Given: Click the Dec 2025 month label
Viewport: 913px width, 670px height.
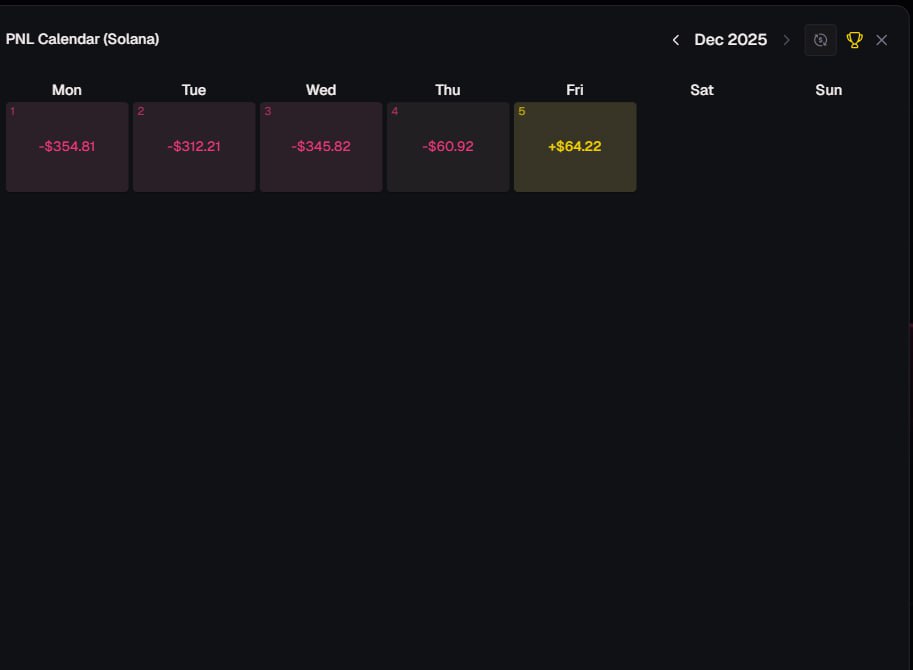Looking at the screenshot, I should [731, 40].
